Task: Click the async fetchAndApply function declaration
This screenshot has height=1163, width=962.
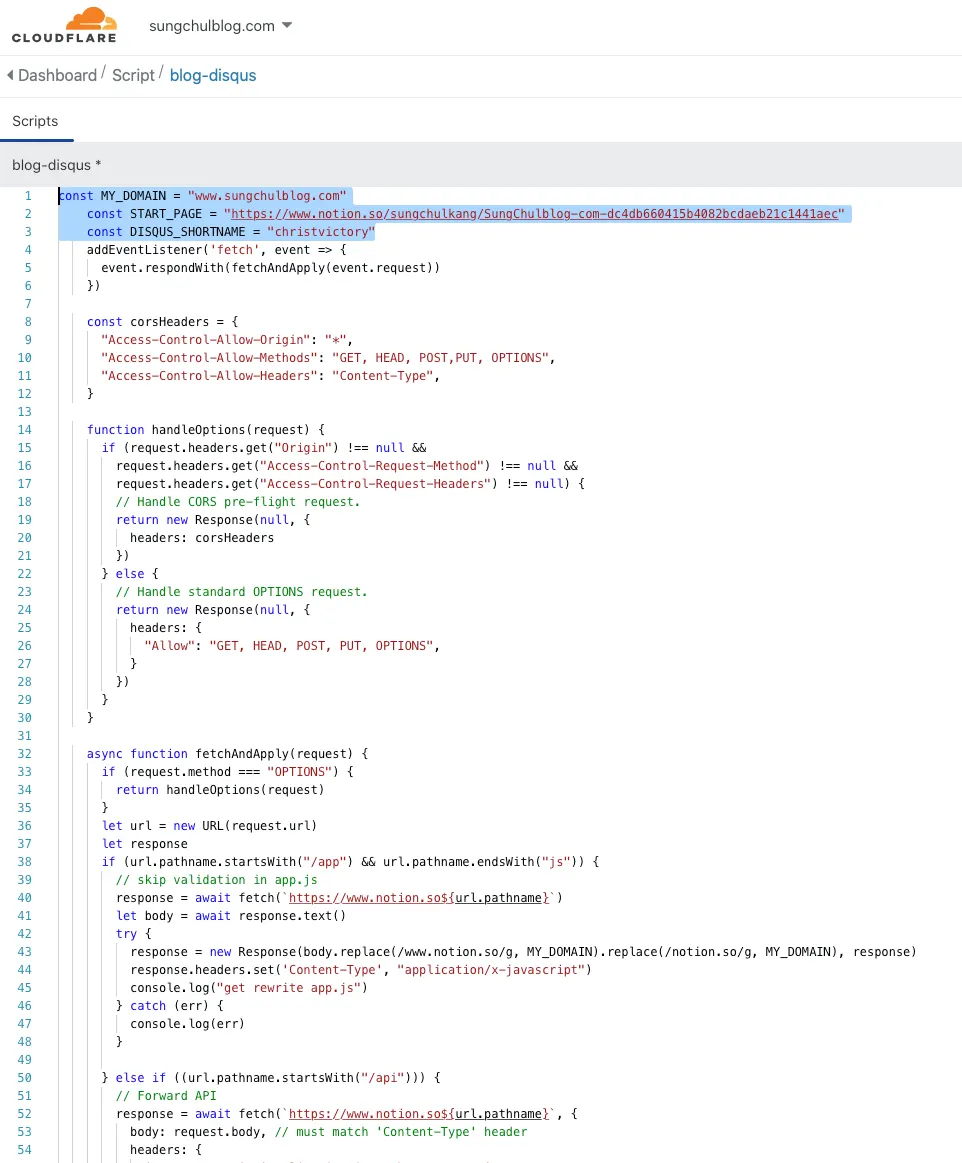Action: 228,754
